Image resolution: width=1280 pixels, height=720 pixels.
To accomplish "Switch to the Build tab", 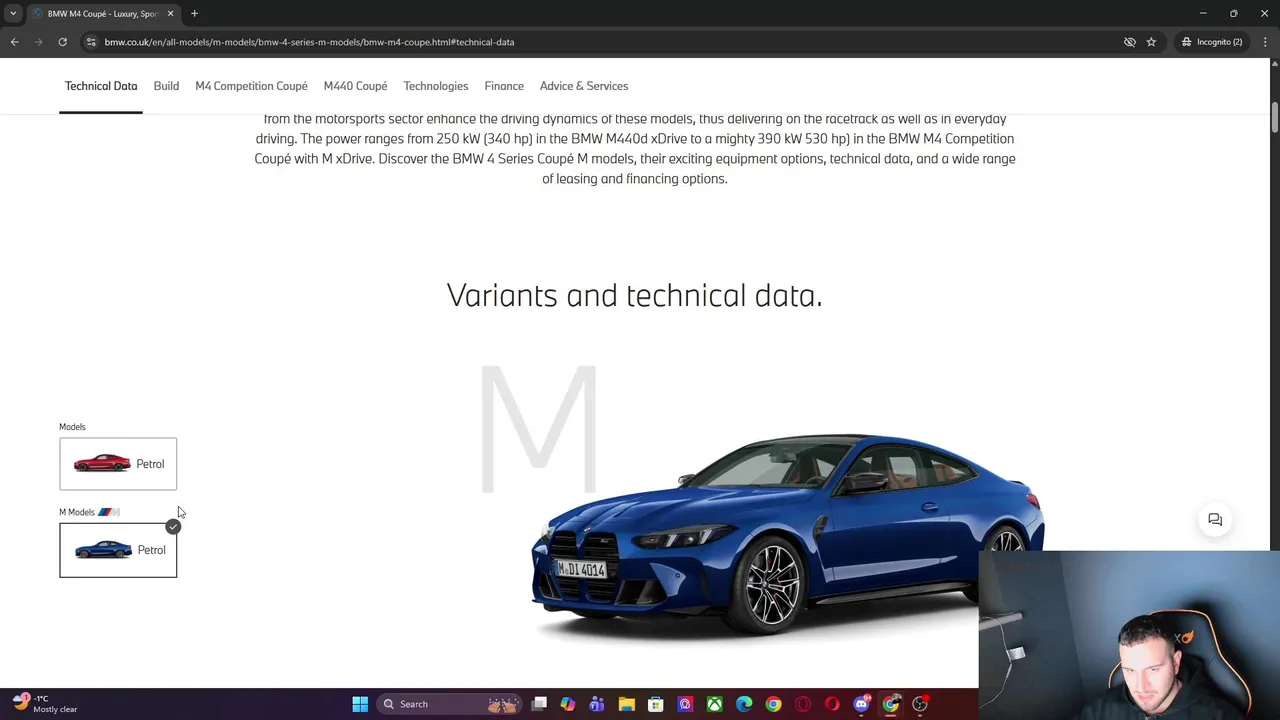I will click(x=166, y=86).
